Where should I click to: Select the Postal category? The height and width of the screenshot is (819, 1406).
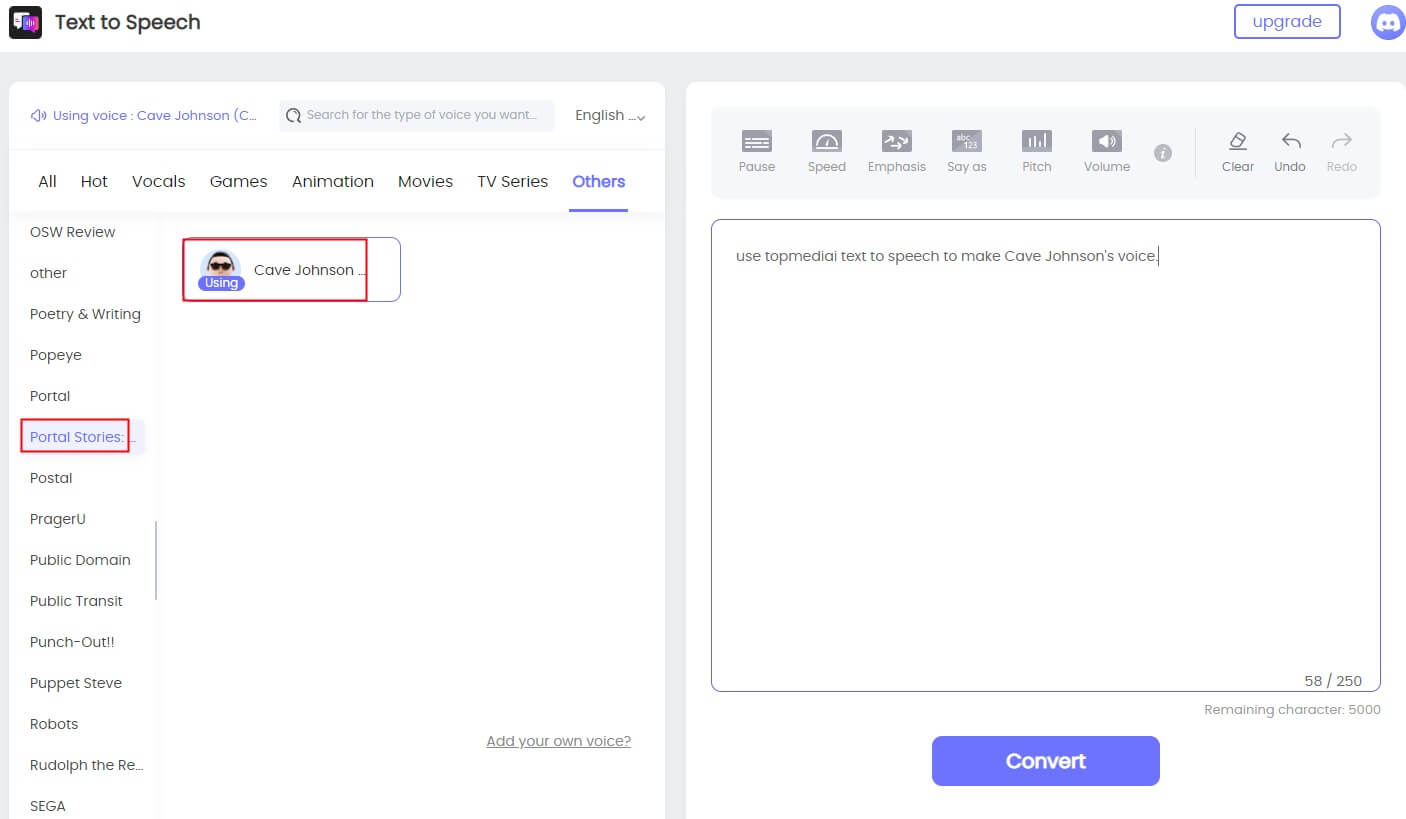(51, 478)
